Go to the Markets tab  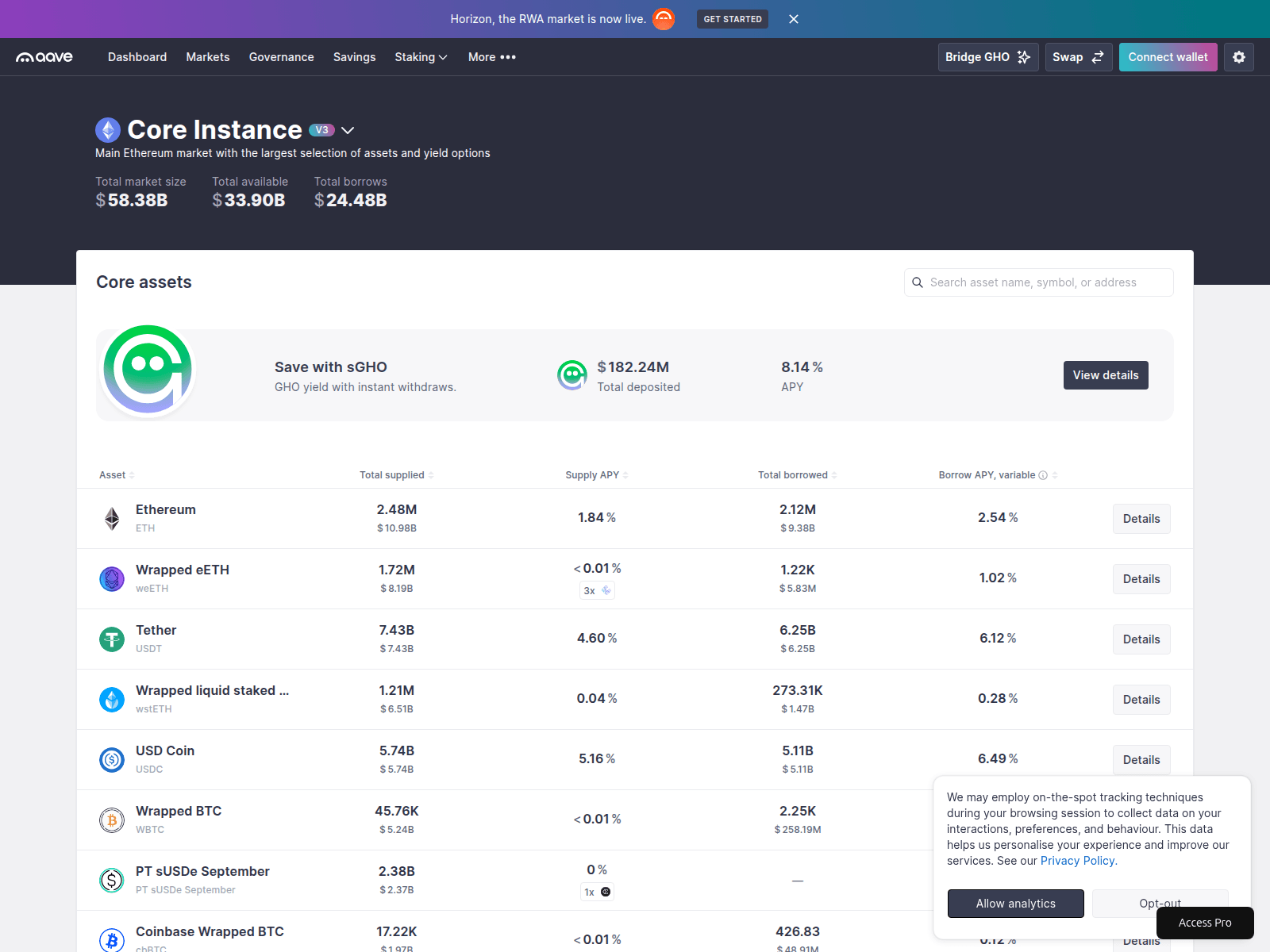tap(208, 57)
